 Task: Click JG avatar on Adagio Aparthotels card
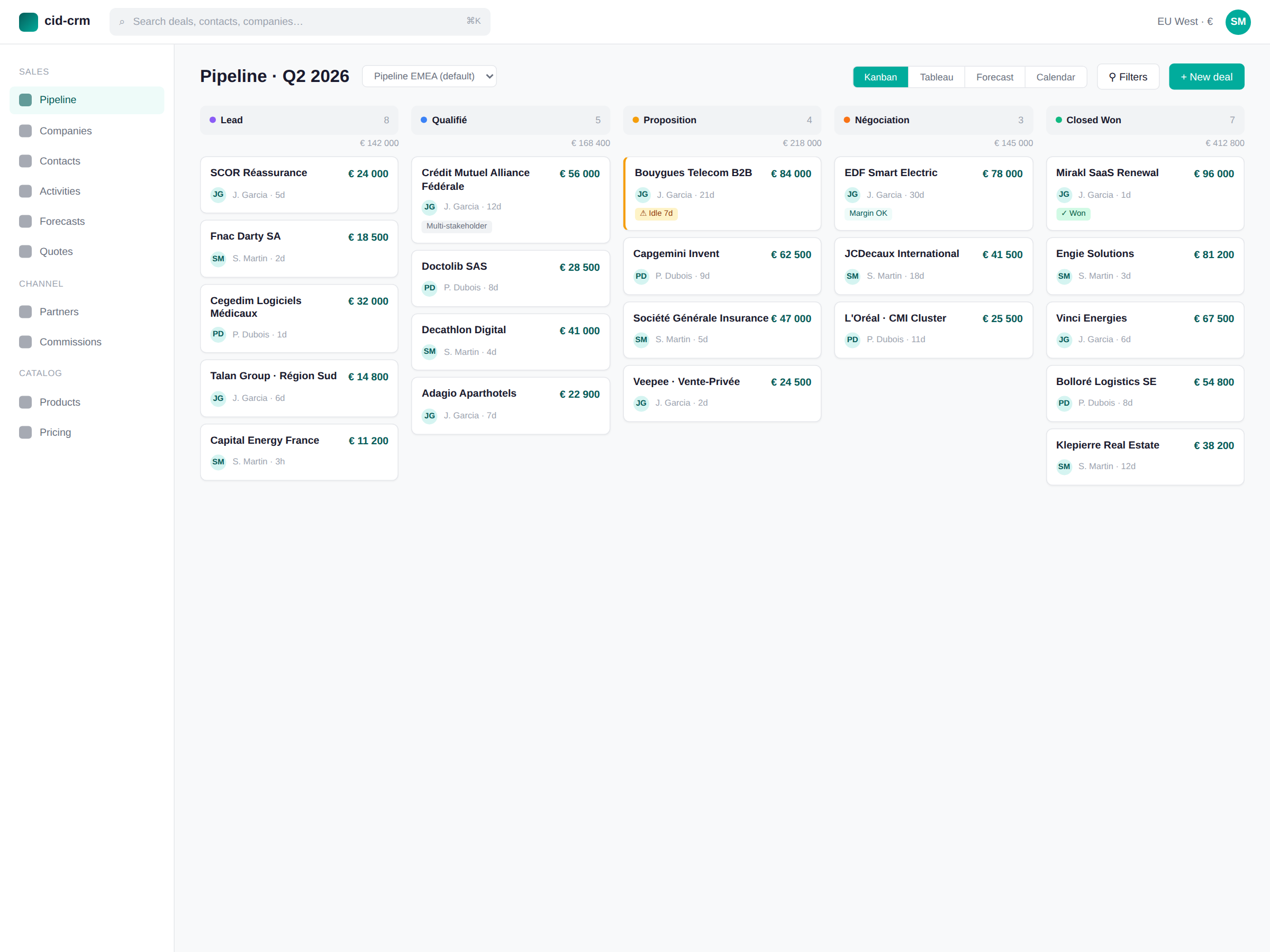[x=430, y=416]
